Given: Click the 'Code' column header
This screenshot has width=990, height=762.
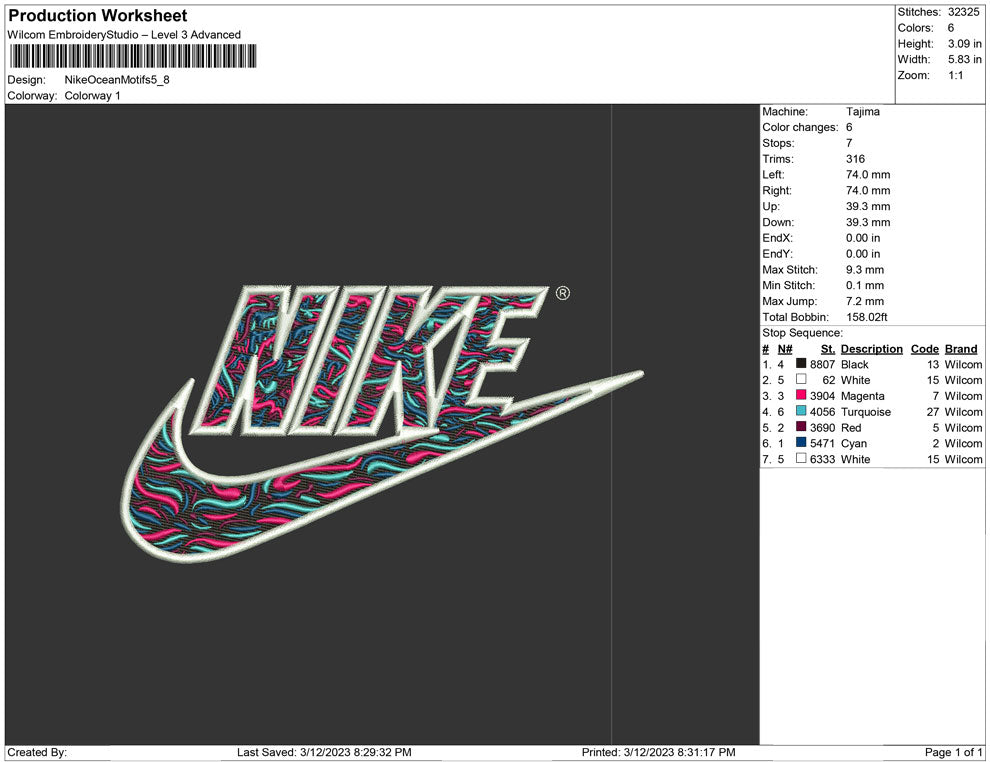Looking at the screenshot, I should (924, 349).
